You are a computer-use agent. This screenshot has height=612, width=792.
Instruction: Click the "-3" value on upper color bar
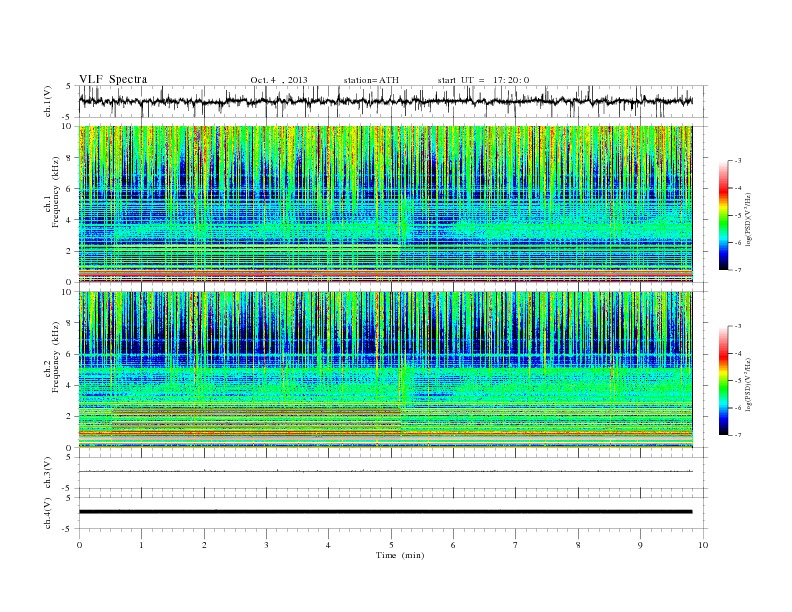[737, 161]
